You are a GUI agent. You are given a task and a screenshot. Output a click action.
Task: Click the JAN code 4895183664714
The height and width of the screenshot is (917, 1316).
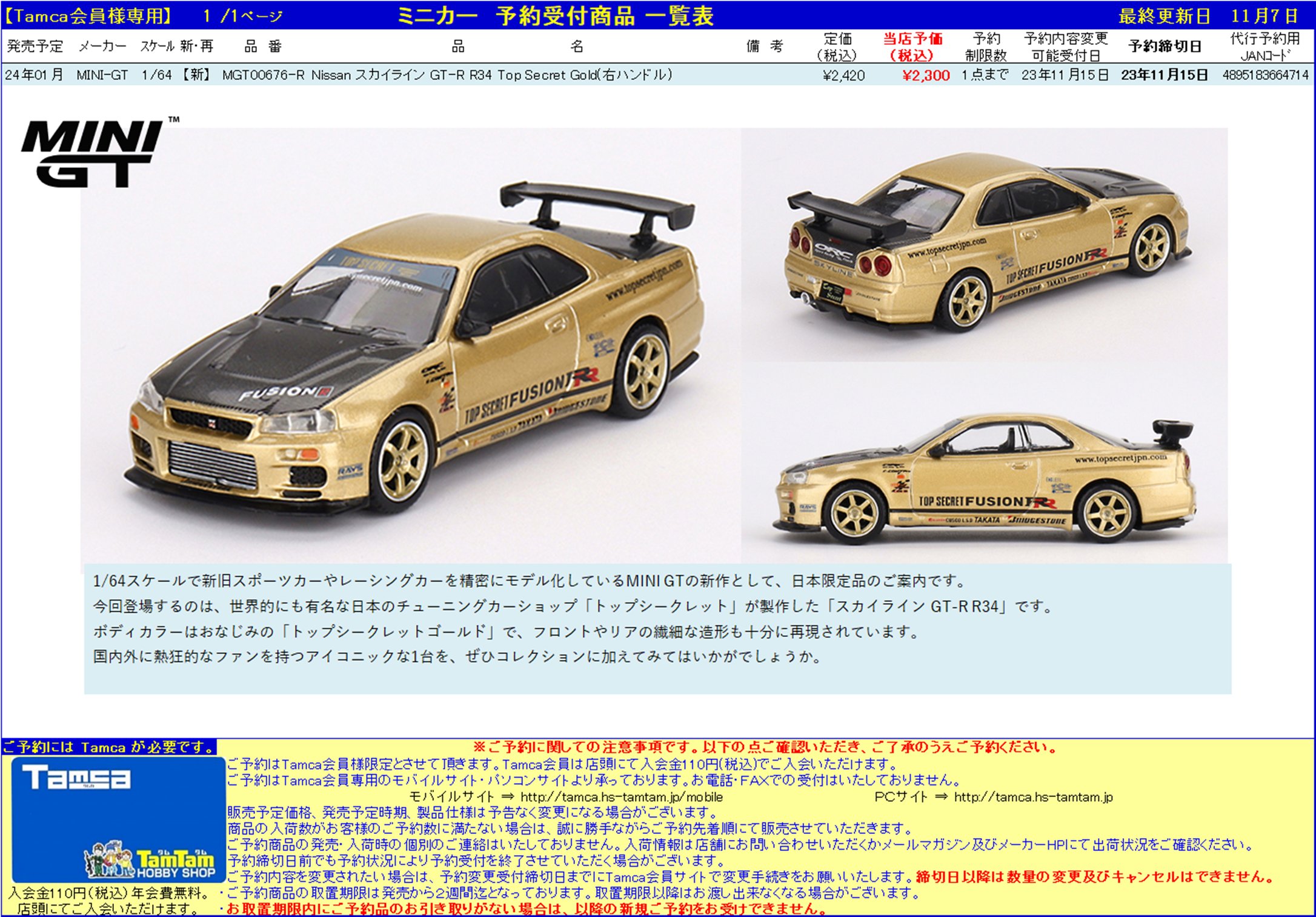click(1266, 75)
